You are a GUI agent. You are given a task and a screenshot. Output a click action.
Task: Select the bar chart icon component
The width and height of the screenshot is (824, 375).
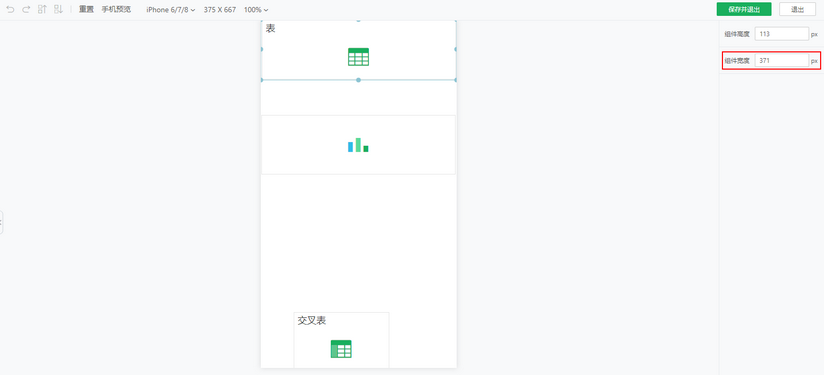(x=358, y=145)
